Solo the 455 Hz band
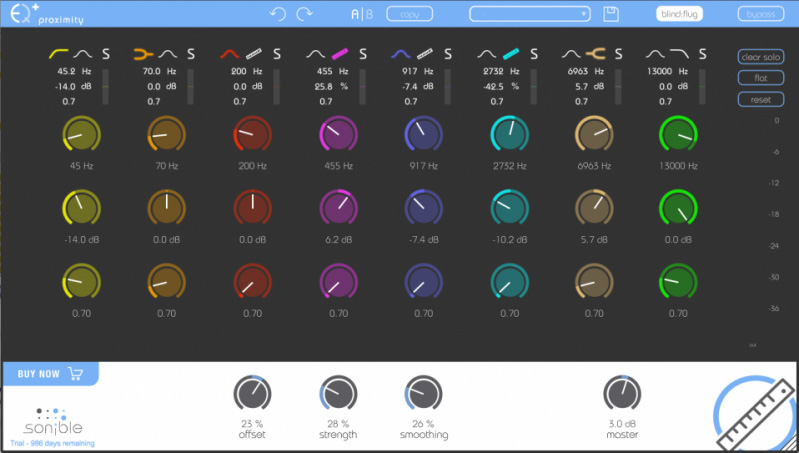799x453 pixels. (363, 54)
